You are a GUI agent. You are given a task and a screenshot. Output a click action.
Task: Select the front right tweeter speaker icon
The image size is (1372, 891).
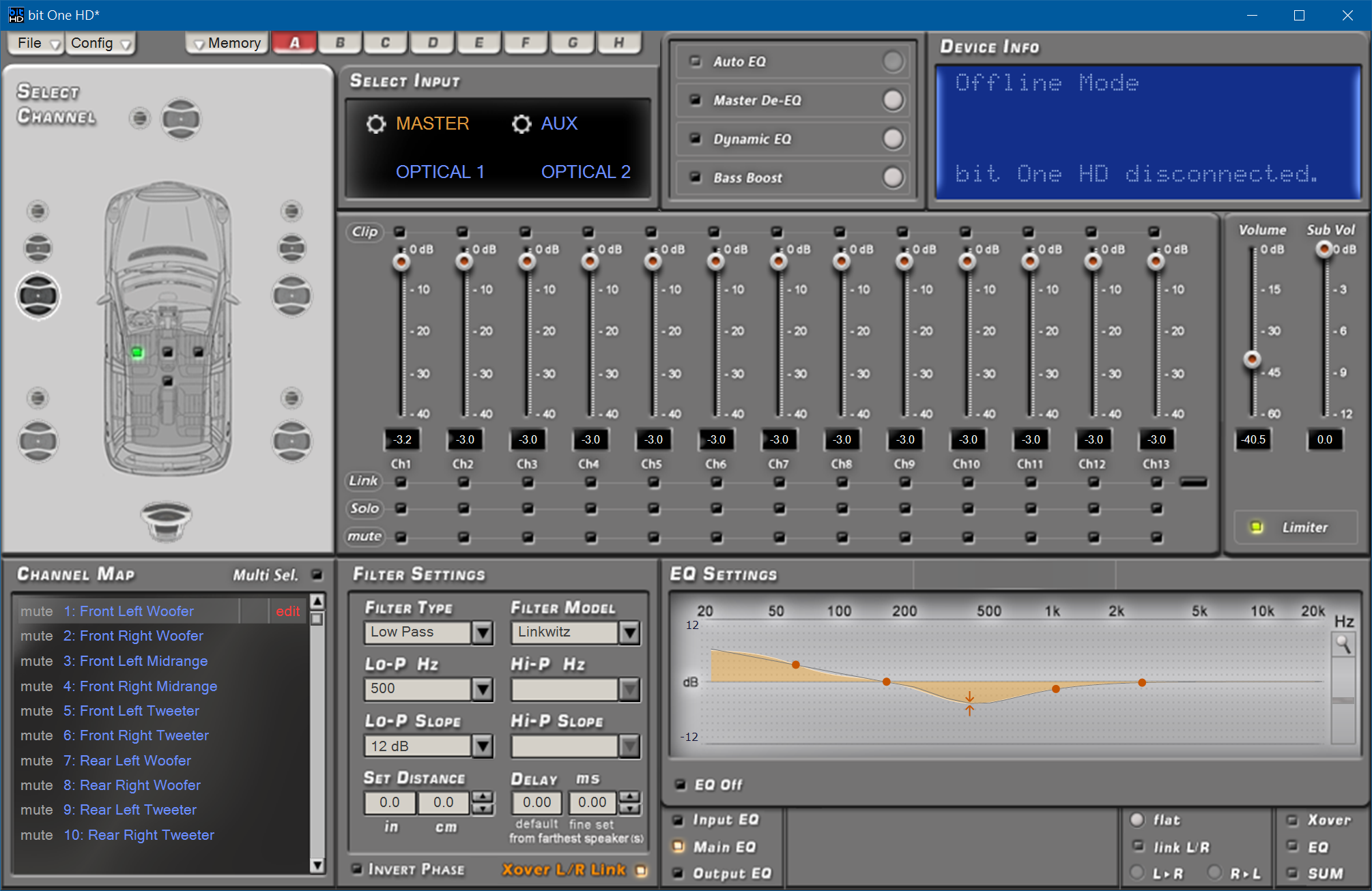pyautogui.click(x=291, y=211)
